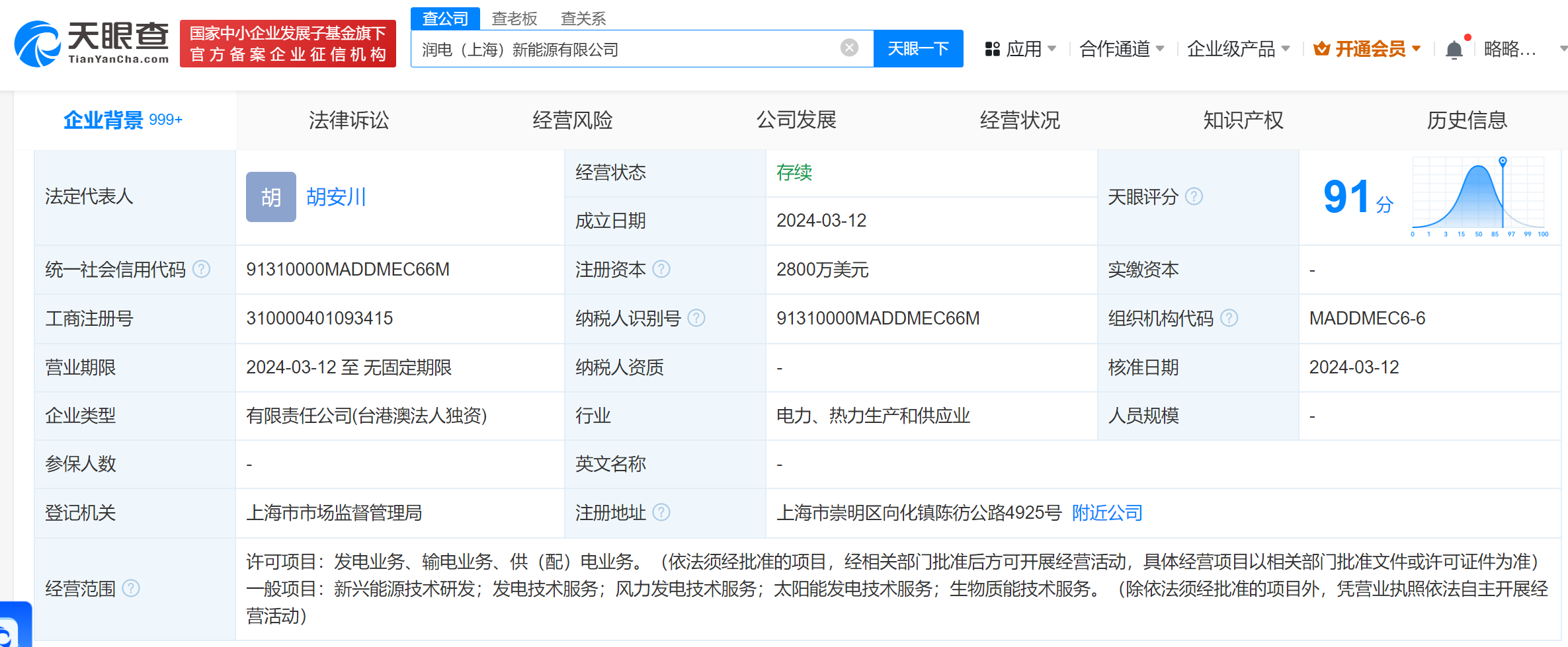Screen dimensions: 1568x647
Task: Click the registered capital 2800万美元
Action: click(x=822, y=270)
